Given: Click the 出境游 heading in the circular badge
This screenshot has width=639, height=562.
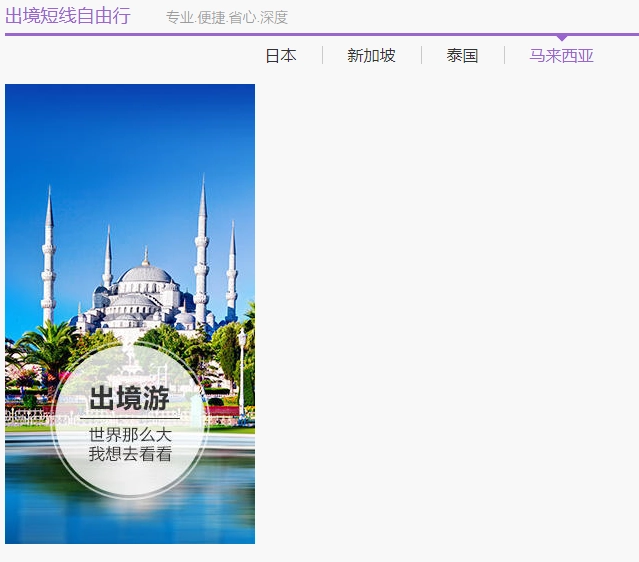Looking at the screenshot, I should tap(129, 398).
